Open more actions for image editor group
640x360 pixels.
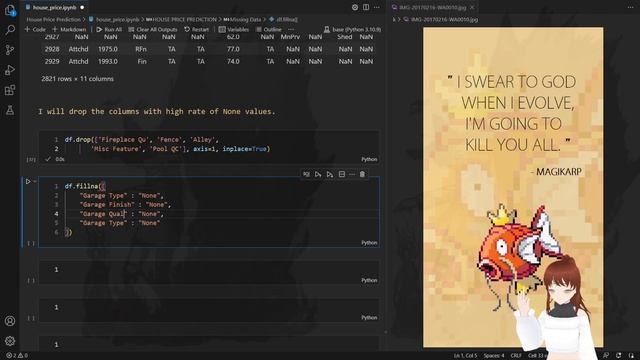630,7
